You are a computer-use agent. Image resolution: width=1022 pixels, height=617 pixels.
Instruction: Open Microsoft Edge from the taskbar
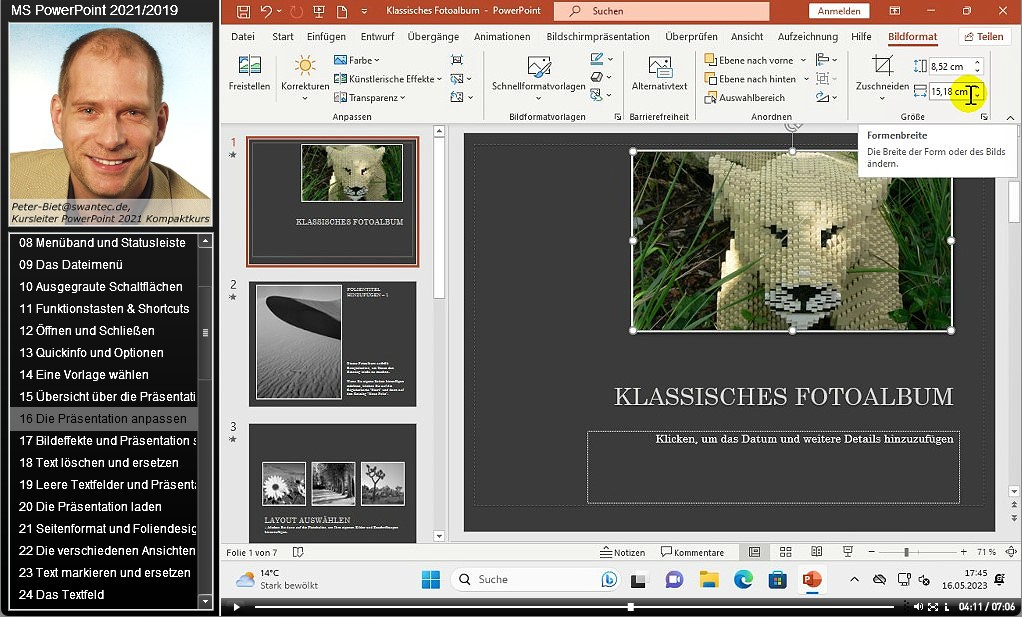743,579
